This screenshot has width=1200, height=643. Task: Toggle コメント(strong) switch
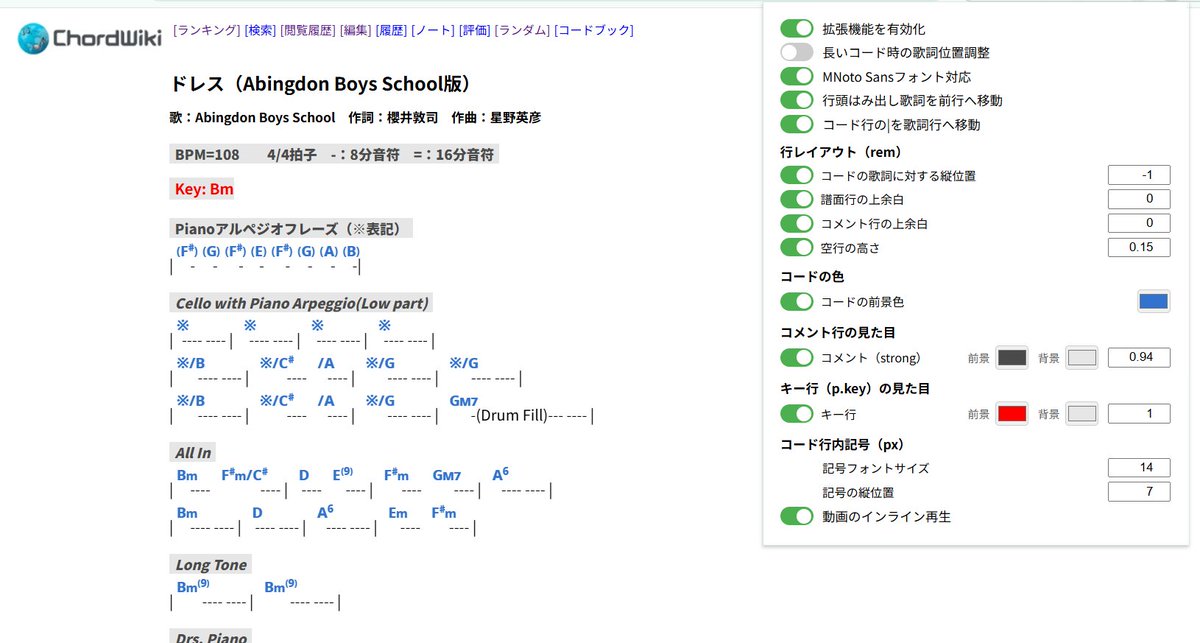point(797,357)
